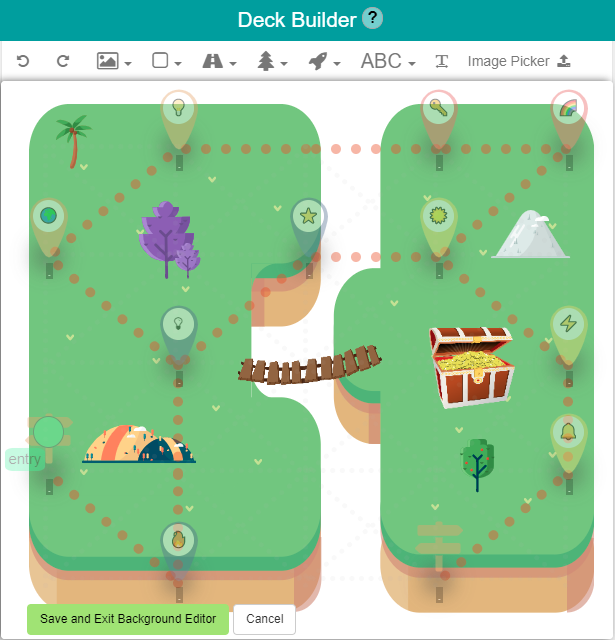The width and height of the screenshot is (615, 640).
Task: Click the middle lightbulb map pin
Action: 179,335
